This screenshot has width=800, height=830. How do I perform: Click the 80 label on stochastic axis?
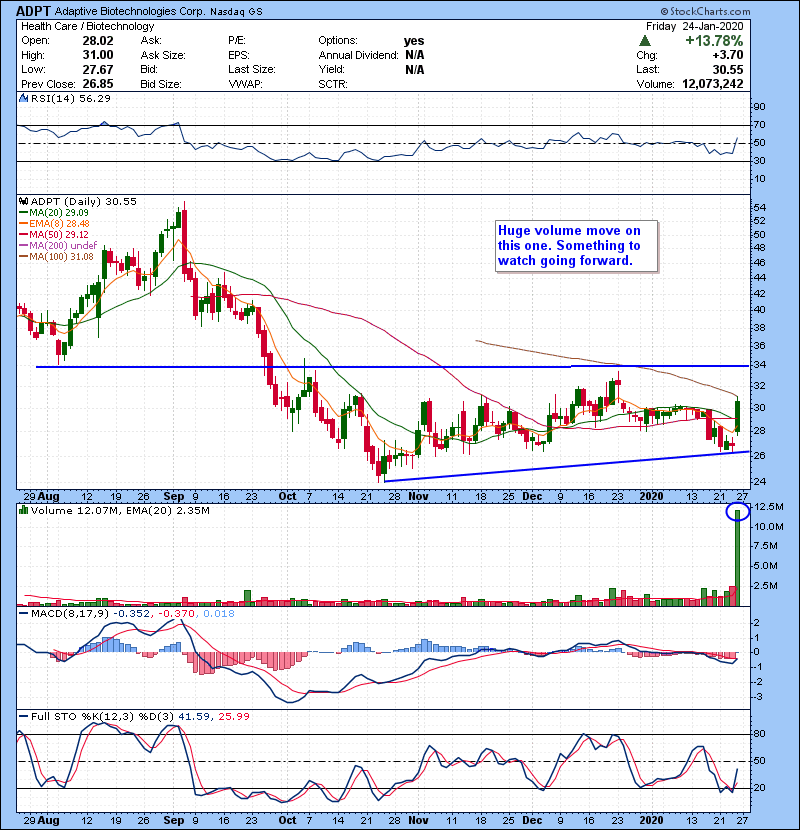(x=759, y=734)
